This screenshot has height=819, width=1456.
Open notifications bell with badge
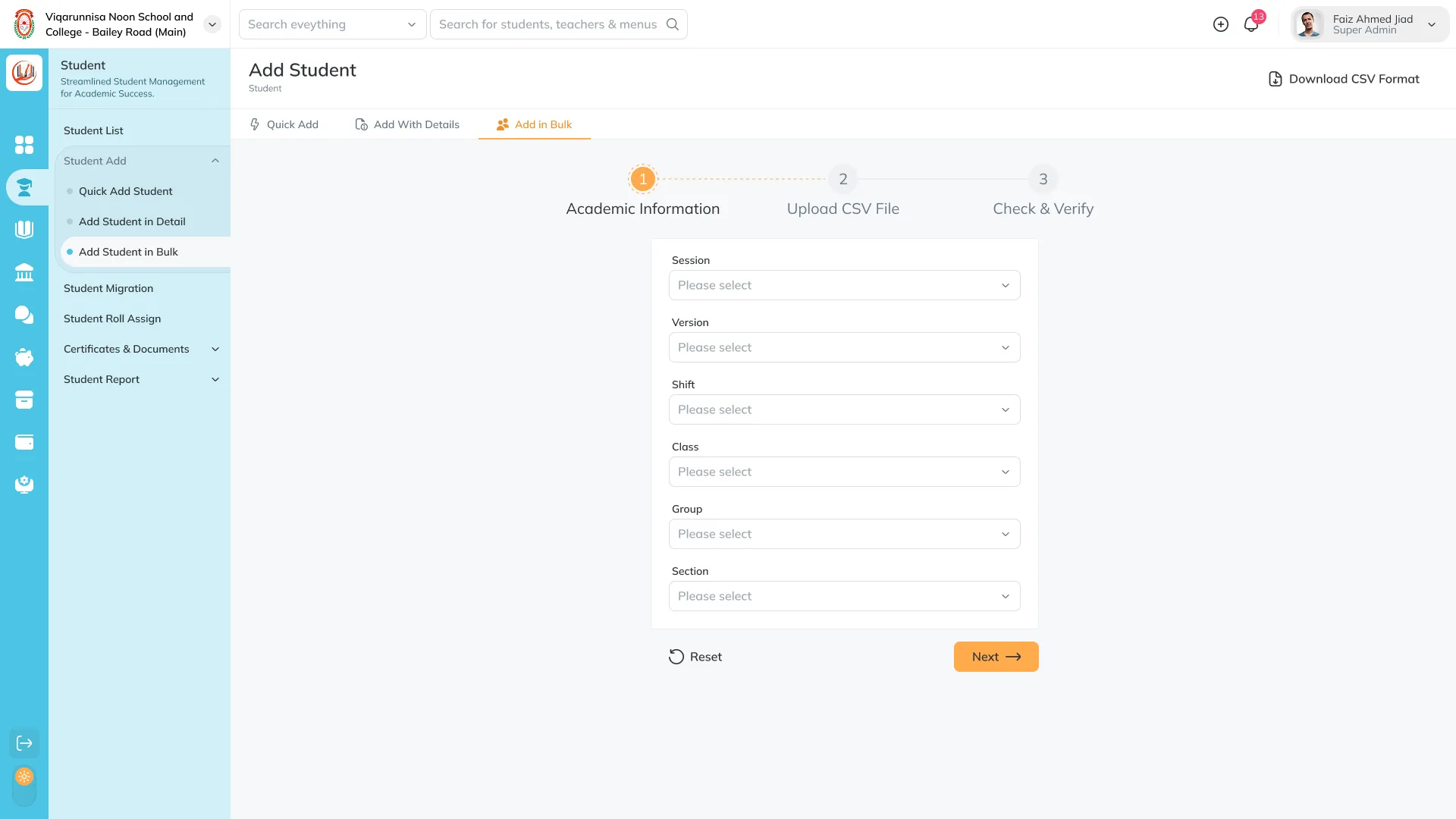(x=1251, y=24)
